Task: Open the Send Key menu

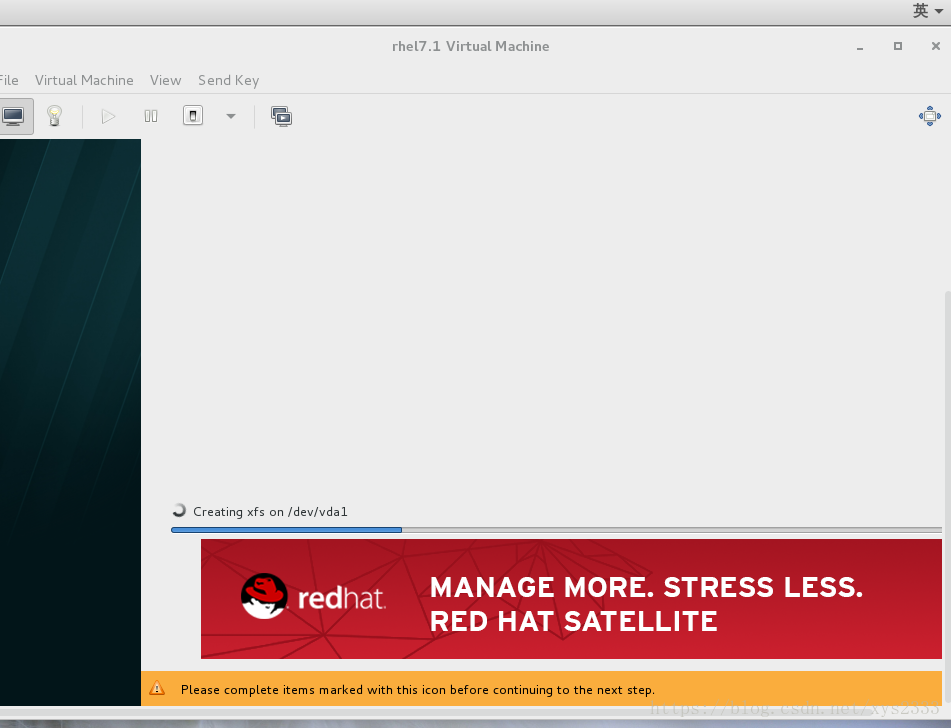Action: point(229,80)
